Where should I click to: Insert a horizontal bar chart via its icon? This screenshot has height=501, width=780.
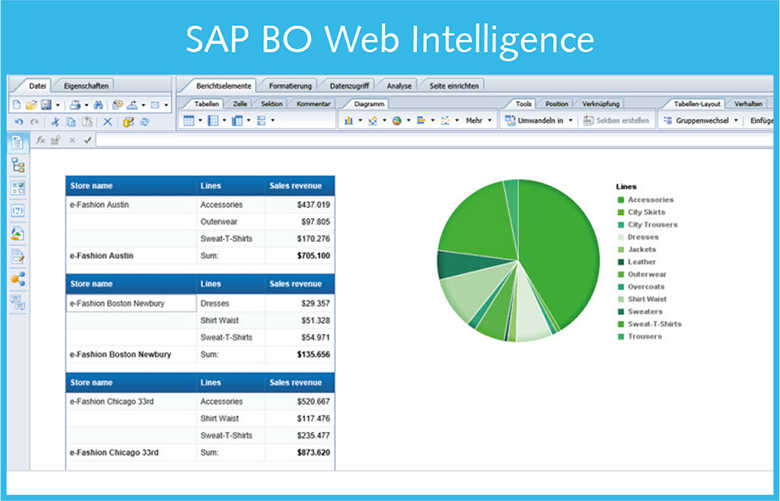421,120
